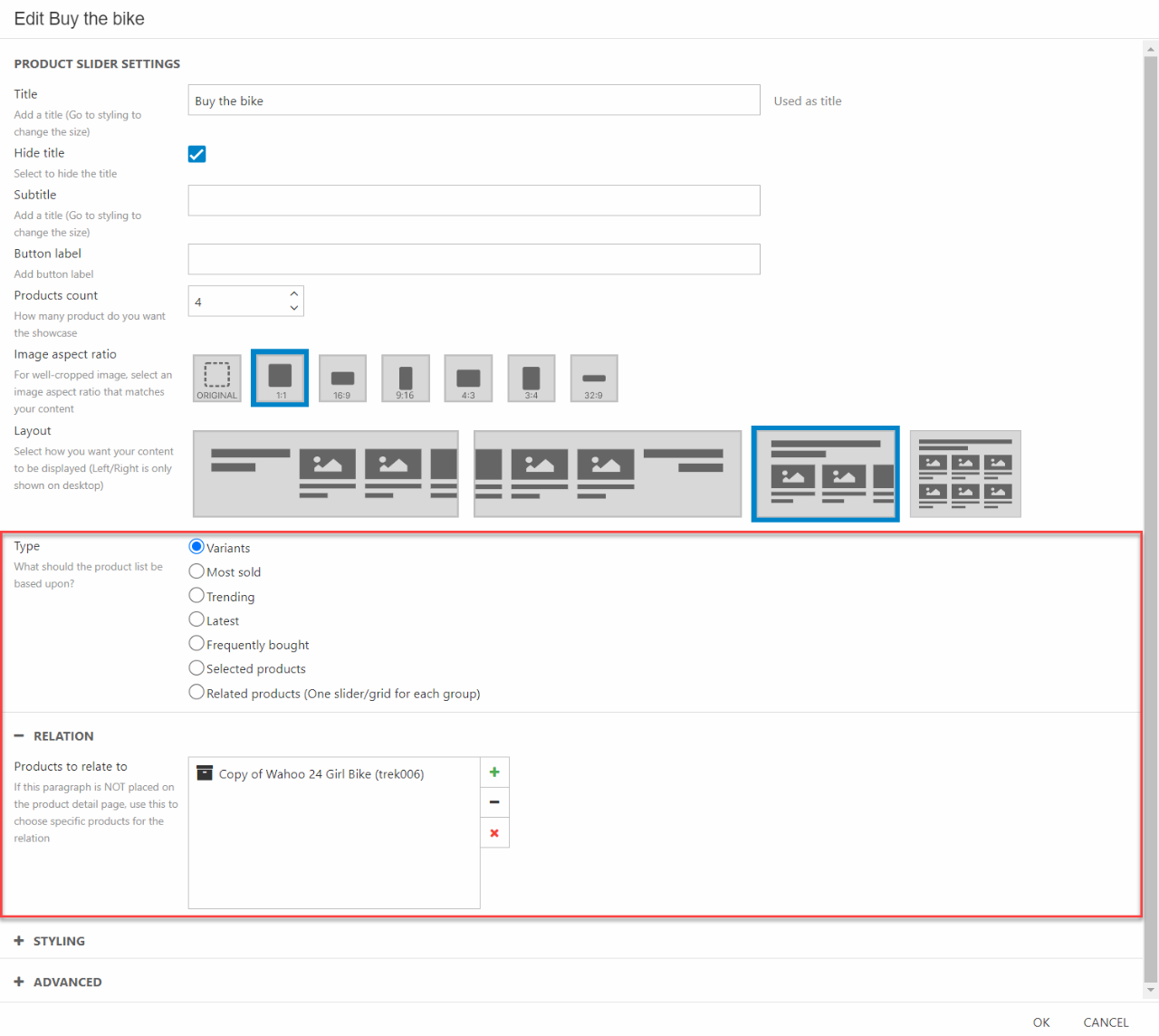This screenshot has height=1036, width=1159.
Task: Increase Products count with up arrow
Action: pos(294,294)
